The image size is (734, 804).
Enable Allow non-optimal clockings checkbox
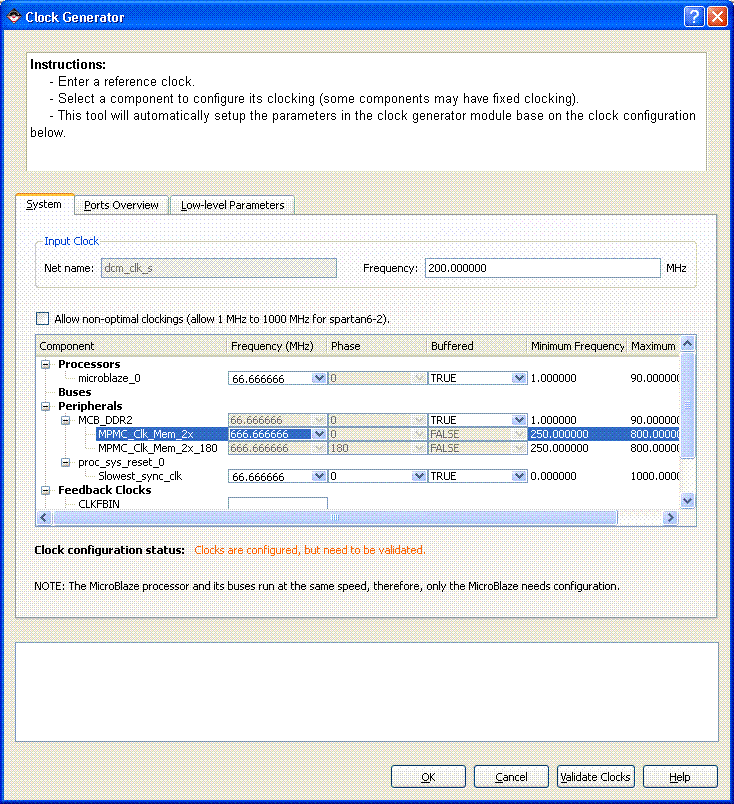(42, 319)
